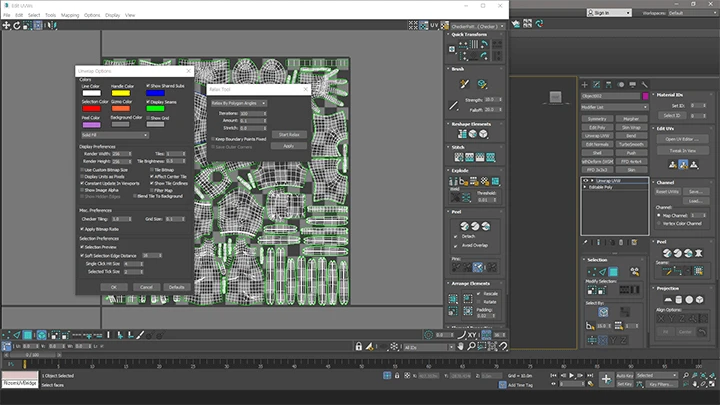Image resolution: width=720 pixels, height=405 pixels.
Task: Toggle the Affect Center Tile checkbox
Action: (x=152, y=176)
